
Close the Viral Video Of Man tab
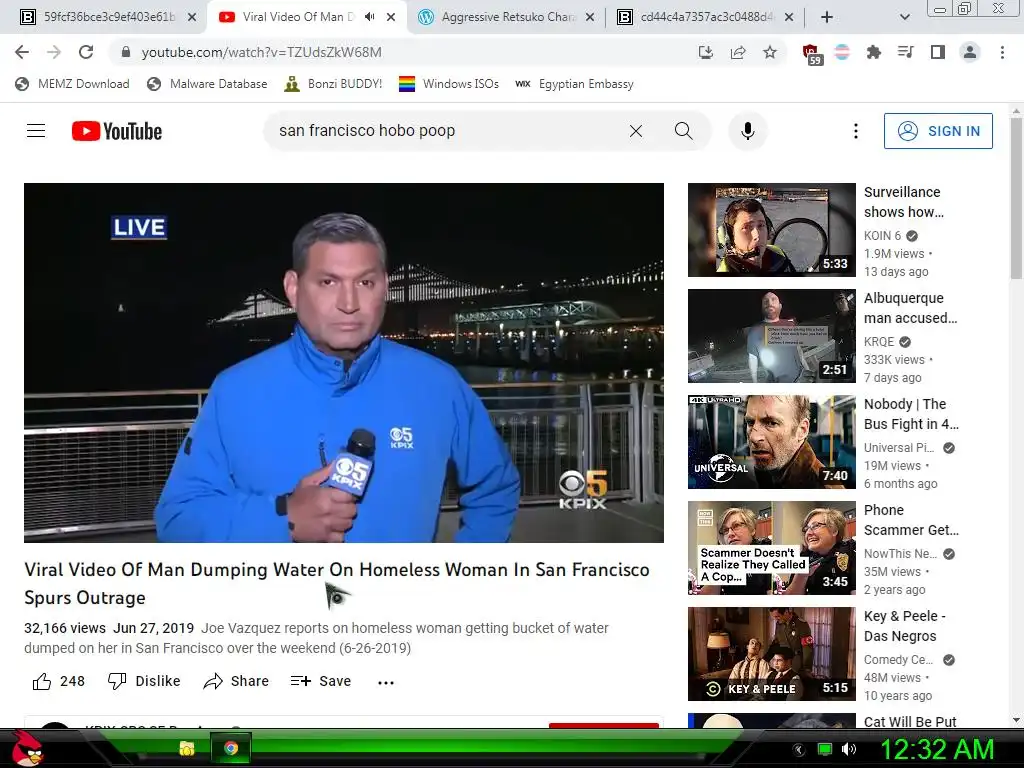[x=391, y=18]
